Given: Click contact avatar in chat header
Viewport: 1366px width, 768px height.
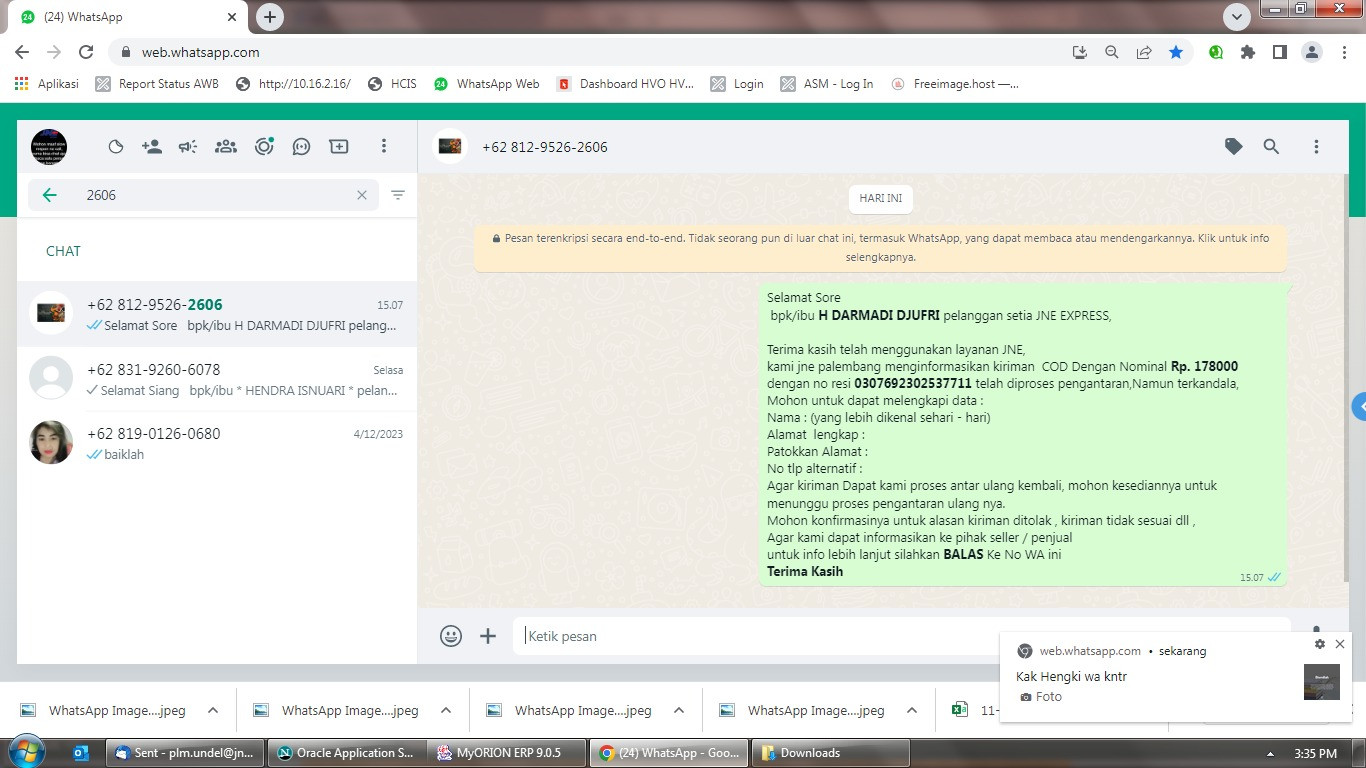Looking at the screenshot, I should 450,147.
